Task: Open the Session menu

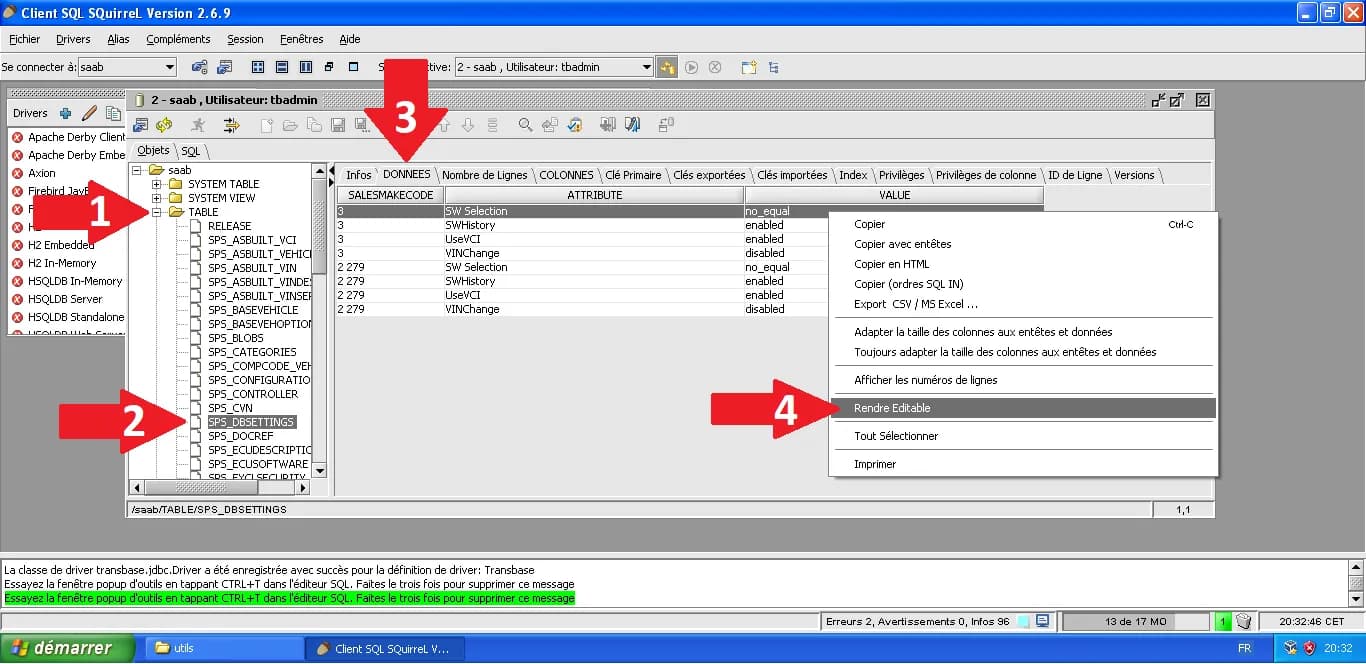Action: (x=244, y=39)
